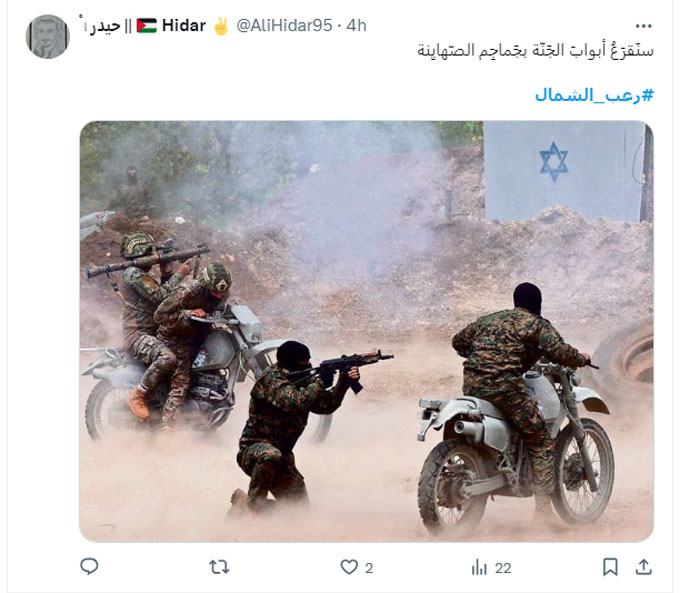This screenshot has height=593, width=700.
Task: Click the like count number 2
Action: click(369, 568)
